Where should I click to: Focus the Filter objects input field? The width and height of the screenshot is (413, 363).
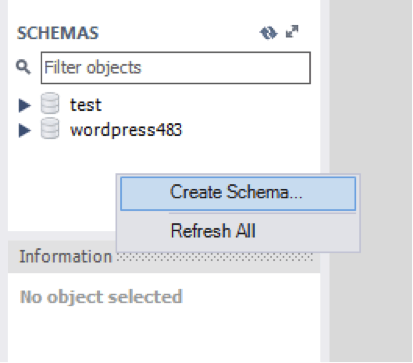click(x=176, y=68)
